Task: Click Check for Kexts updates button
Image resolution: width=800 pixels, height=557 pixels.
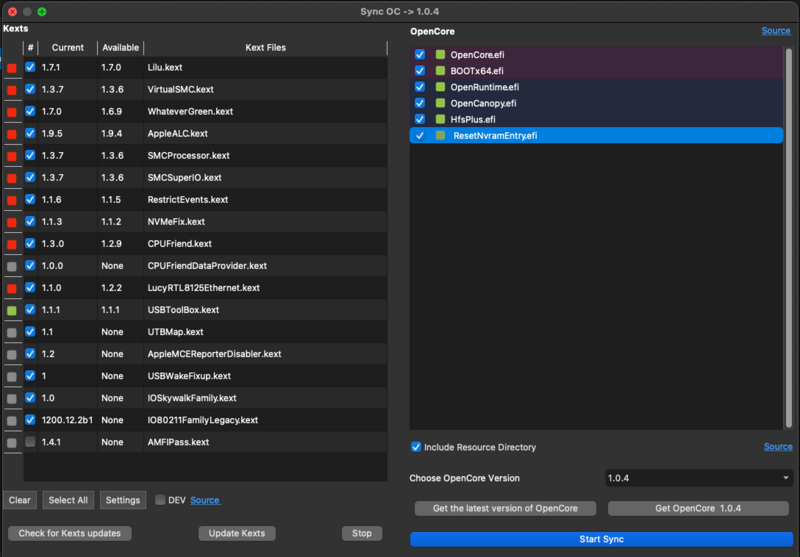Action: (x=70, y=533)
